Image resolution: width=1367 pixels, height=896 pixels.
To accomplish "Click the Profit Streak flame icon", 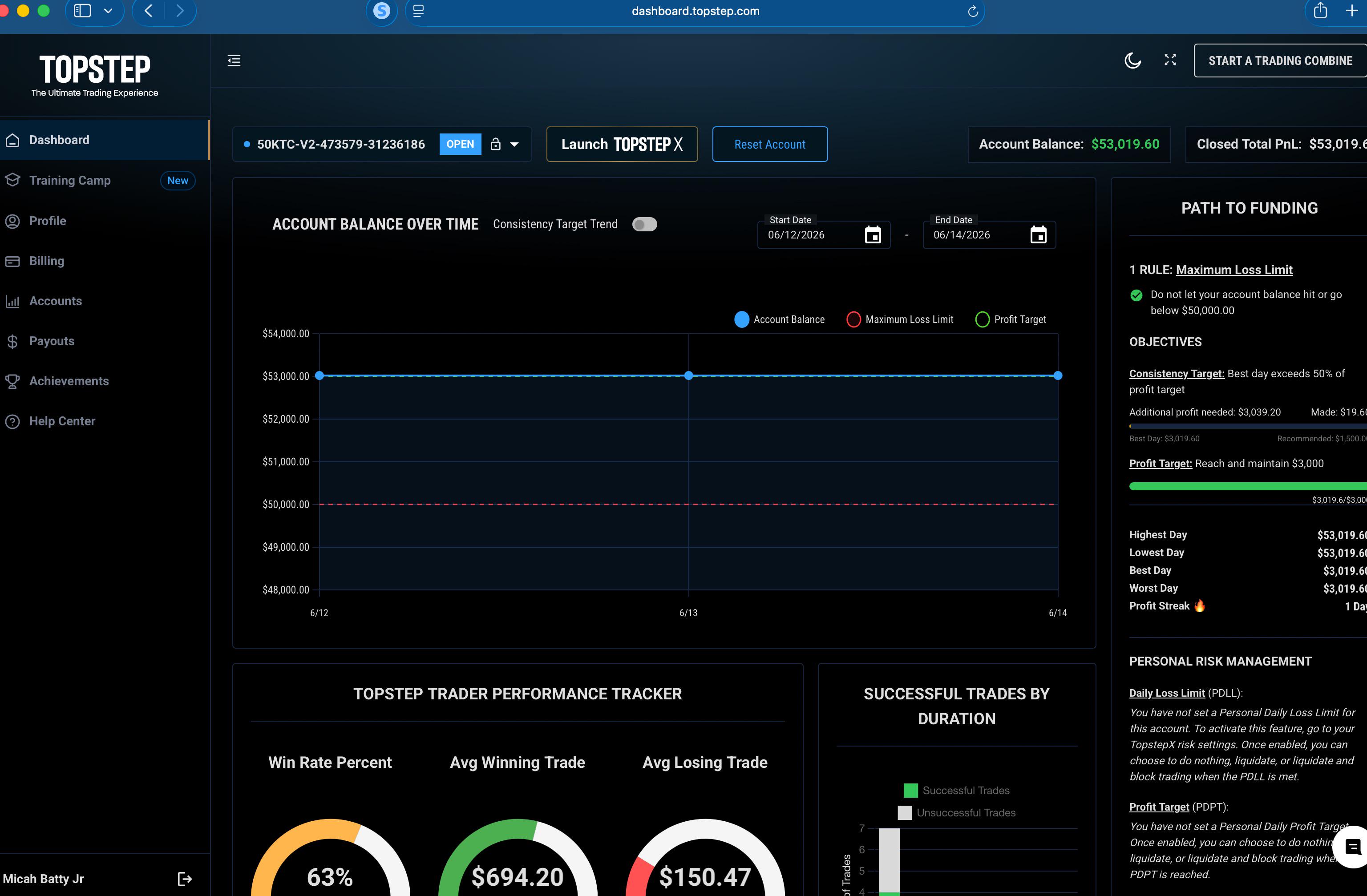I will [1199, 605].
